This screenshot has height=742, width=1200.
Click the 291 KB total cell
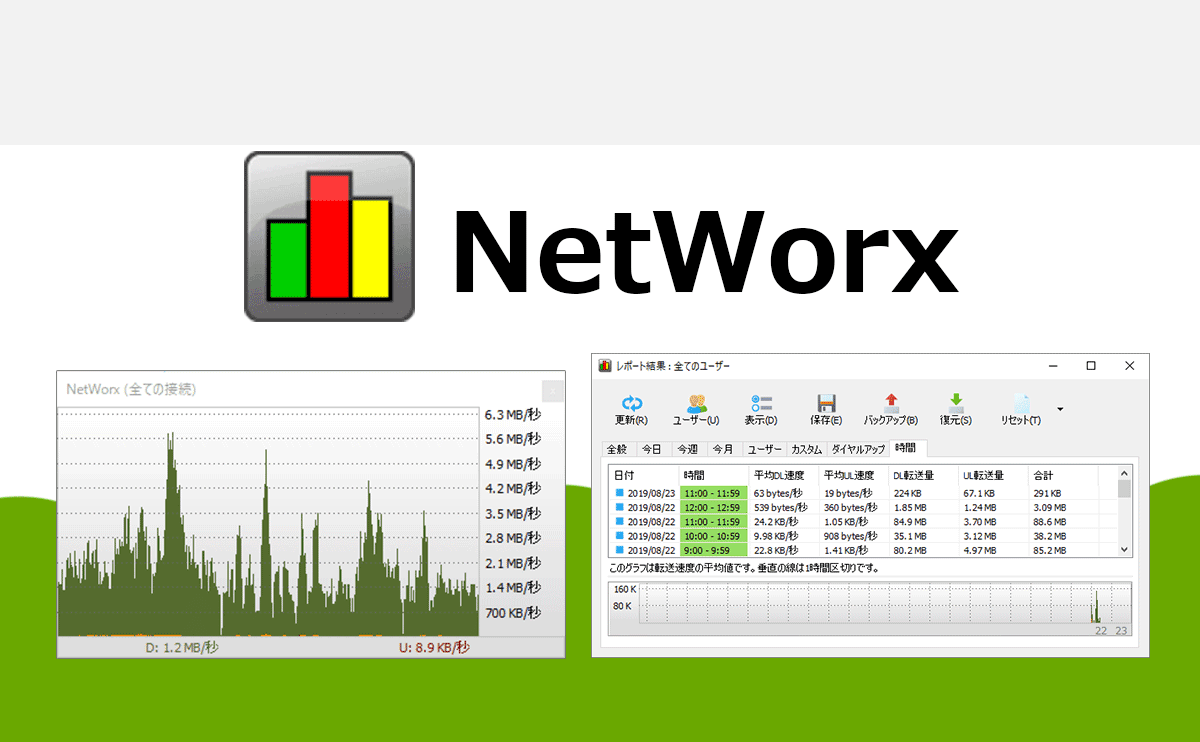coord(1048,493)
